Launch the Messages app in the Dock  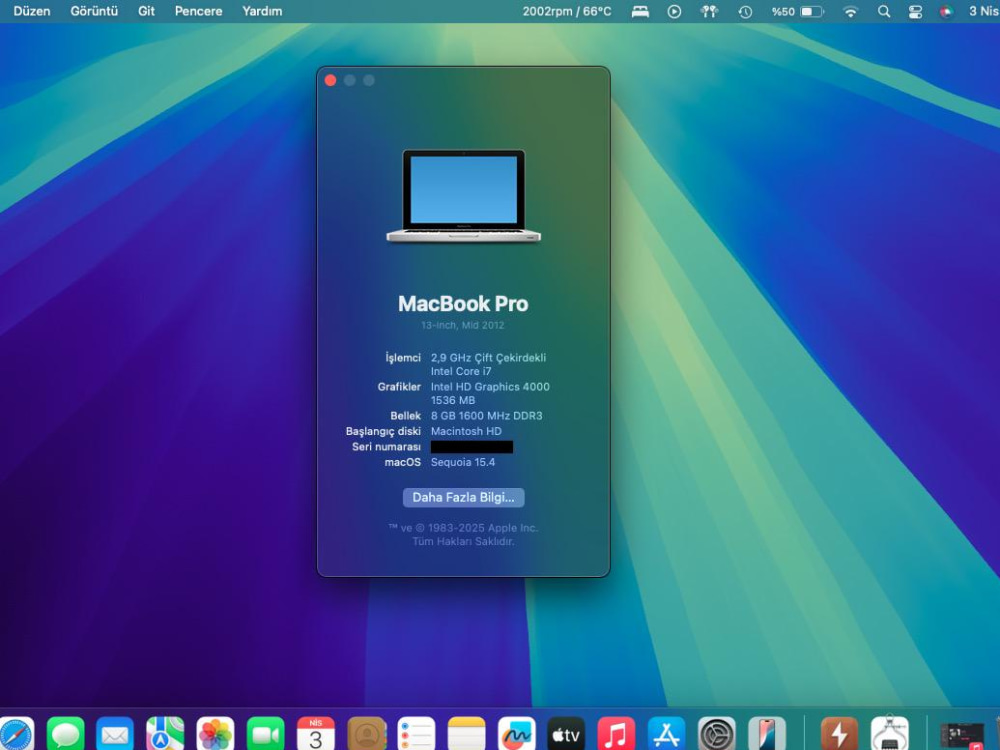(x=65, y=734)
